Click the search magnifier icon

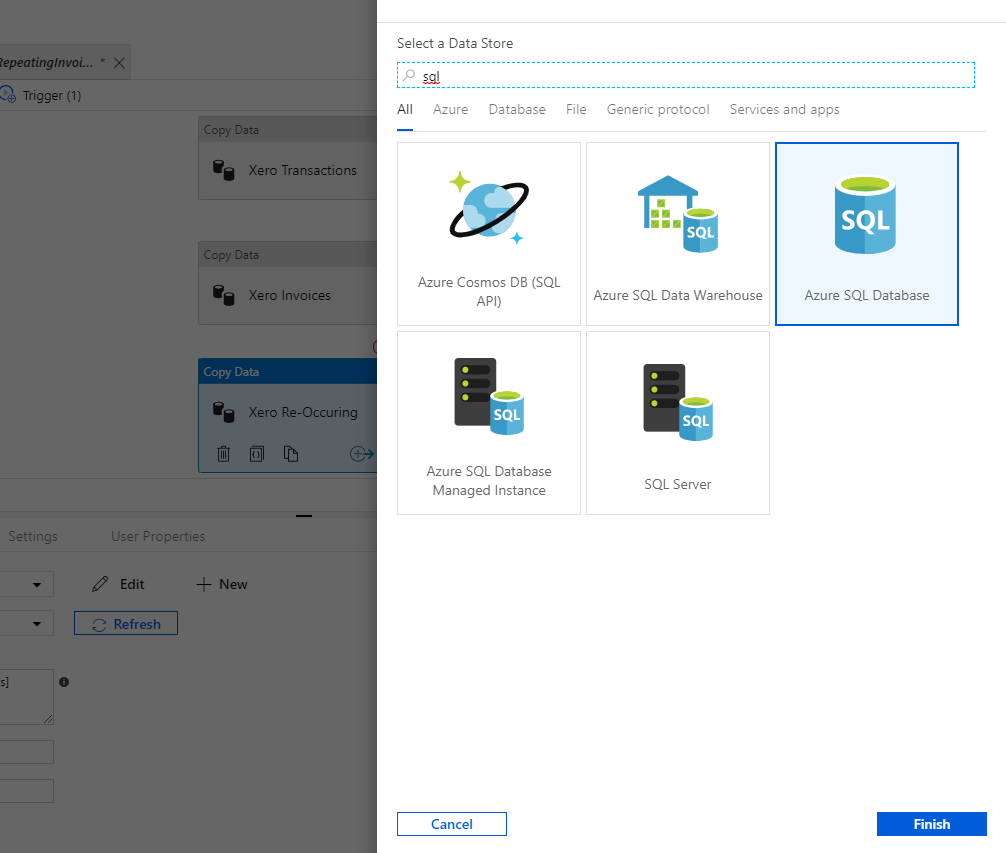[409, 75]
